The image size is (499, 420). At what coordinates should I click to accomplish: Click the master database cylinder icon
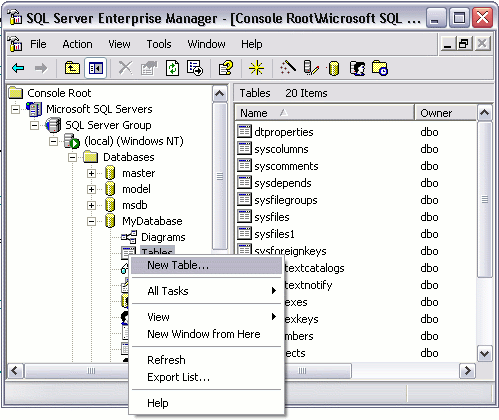pyautogui.click(x=110, y=173)
